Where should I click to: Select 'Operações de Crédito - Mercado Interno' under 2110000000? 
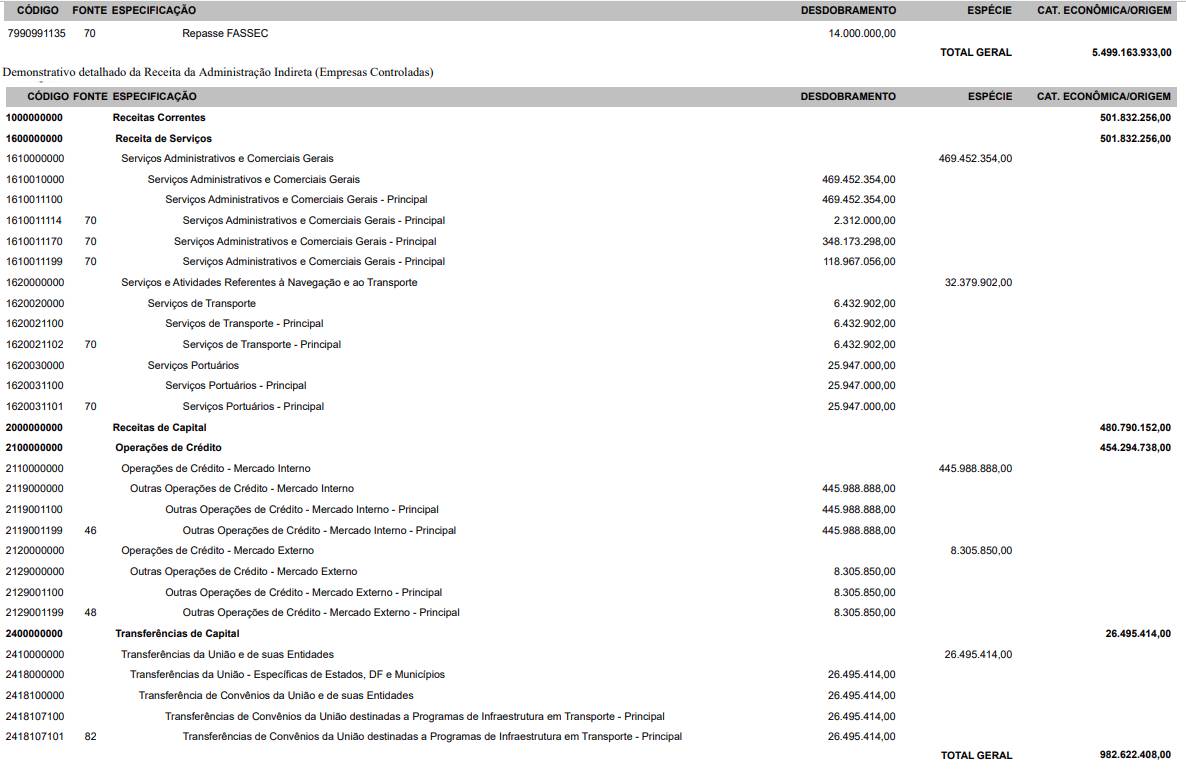(x=216, y=468)
